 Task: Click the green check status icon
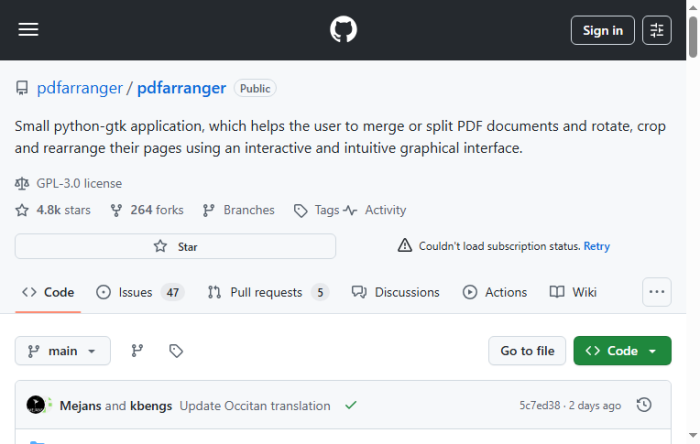coord(351,405)
